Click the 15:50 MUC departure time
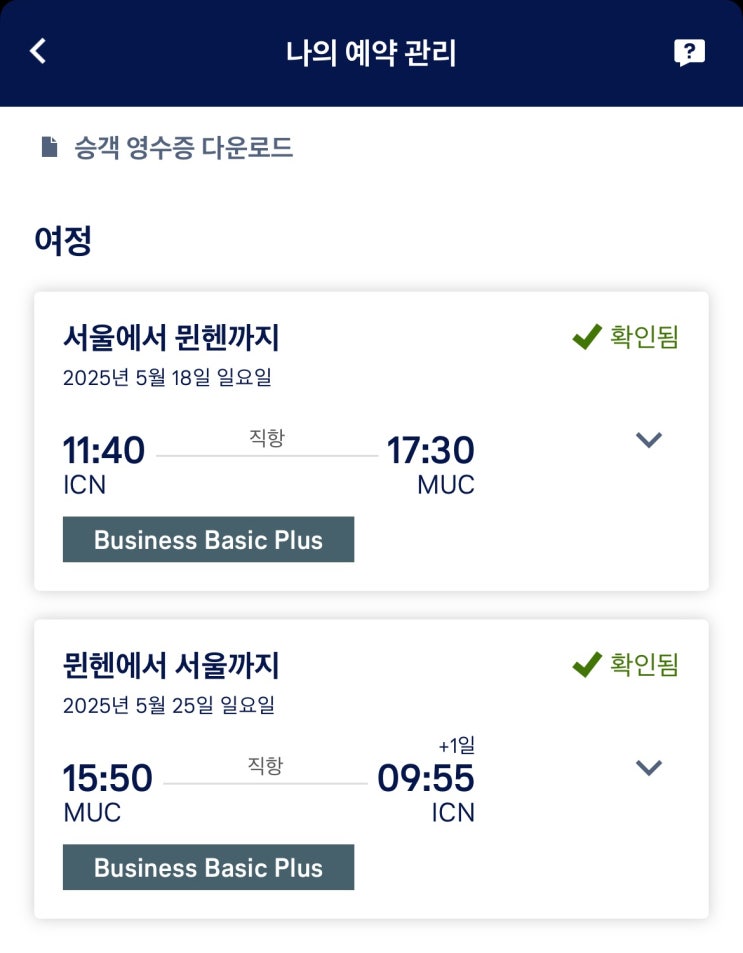 click(108, 778)
